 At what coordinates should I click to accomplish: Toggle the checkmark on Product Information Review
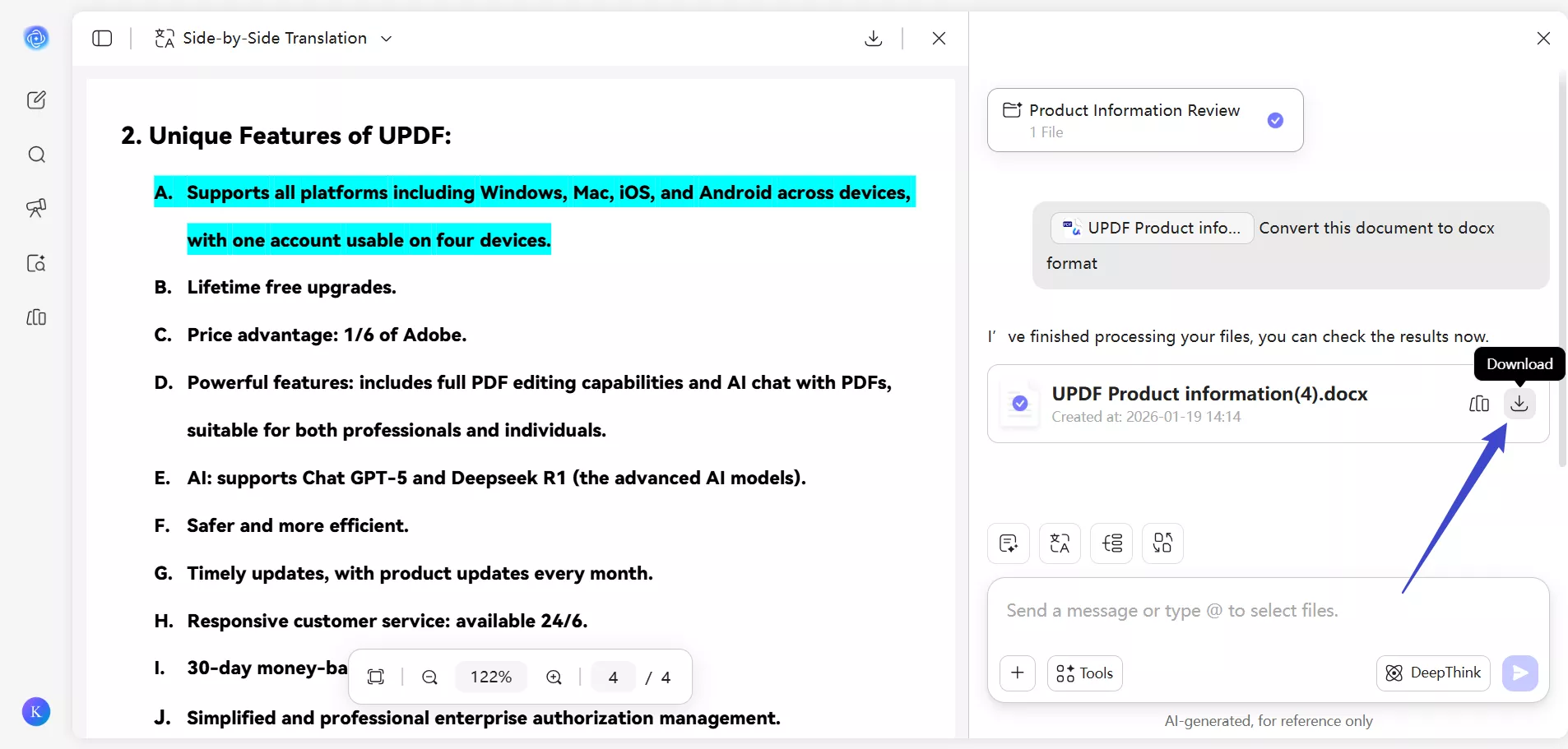(x=1275, y=120)
